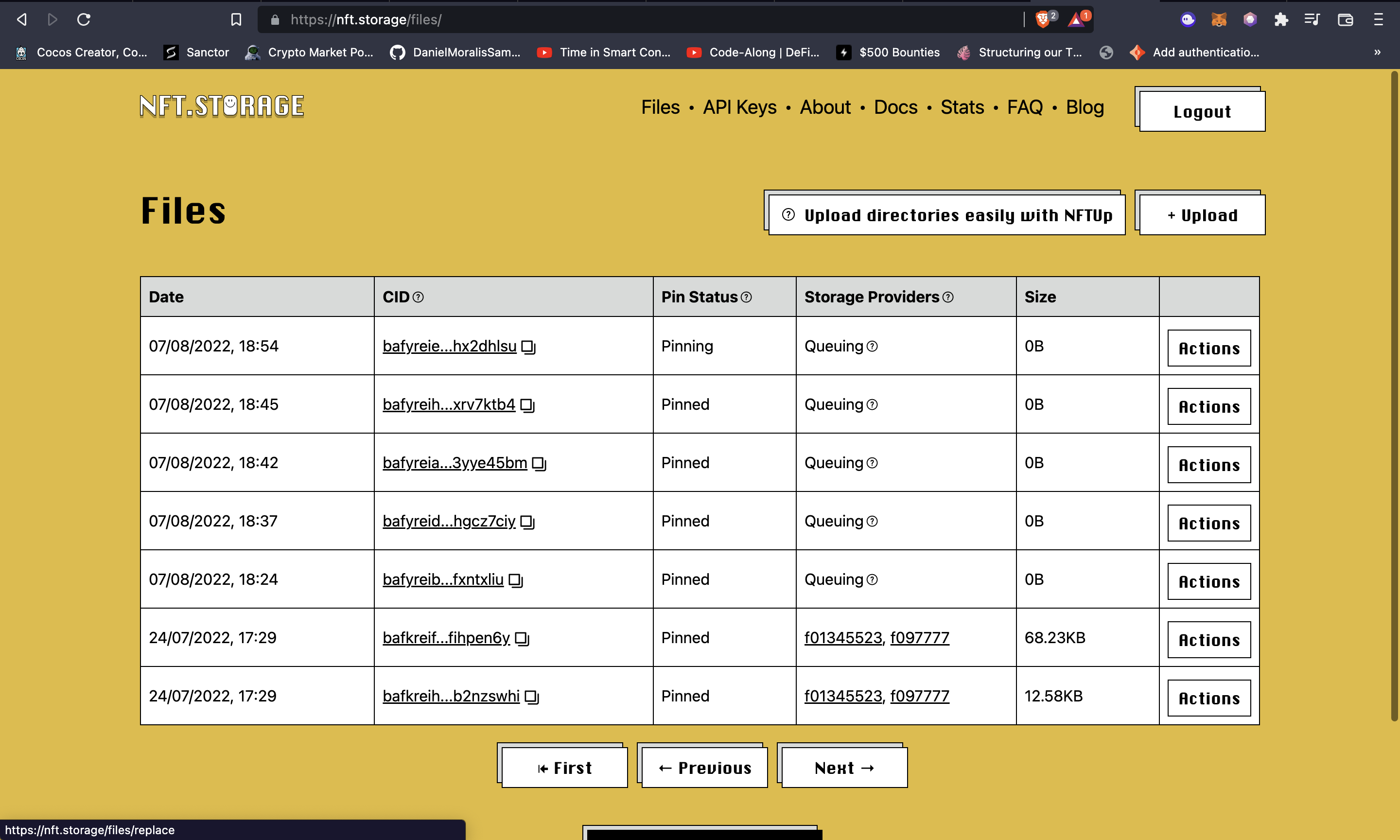Click the page vertical scrollbar
The image size is (1400, 840).
coord(1394,396)
